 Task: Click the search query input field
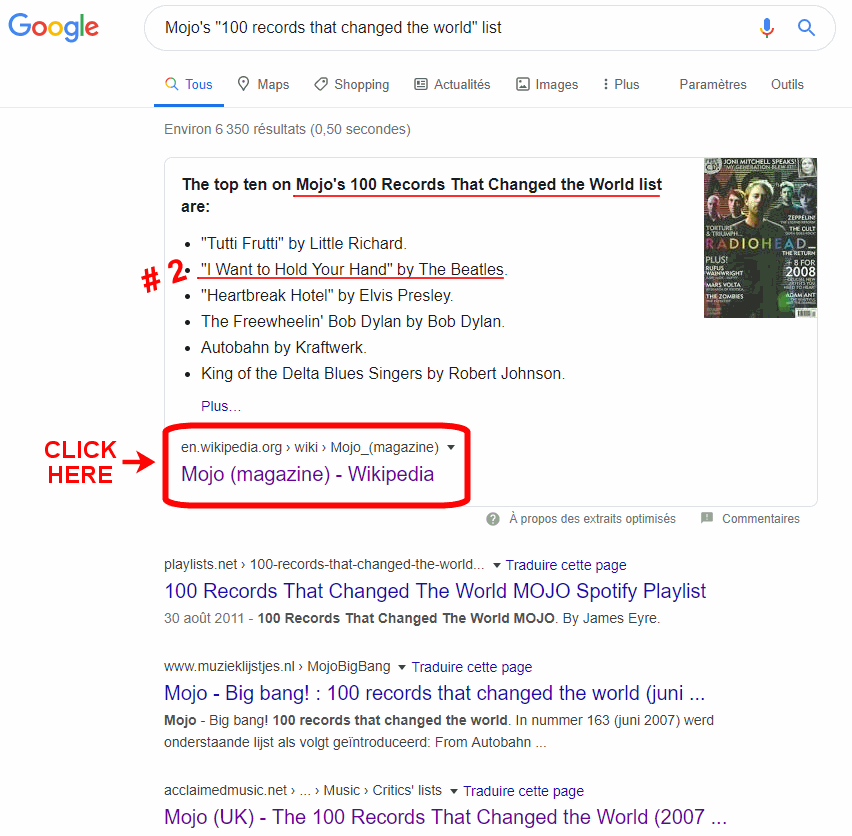tap(456, 28)
